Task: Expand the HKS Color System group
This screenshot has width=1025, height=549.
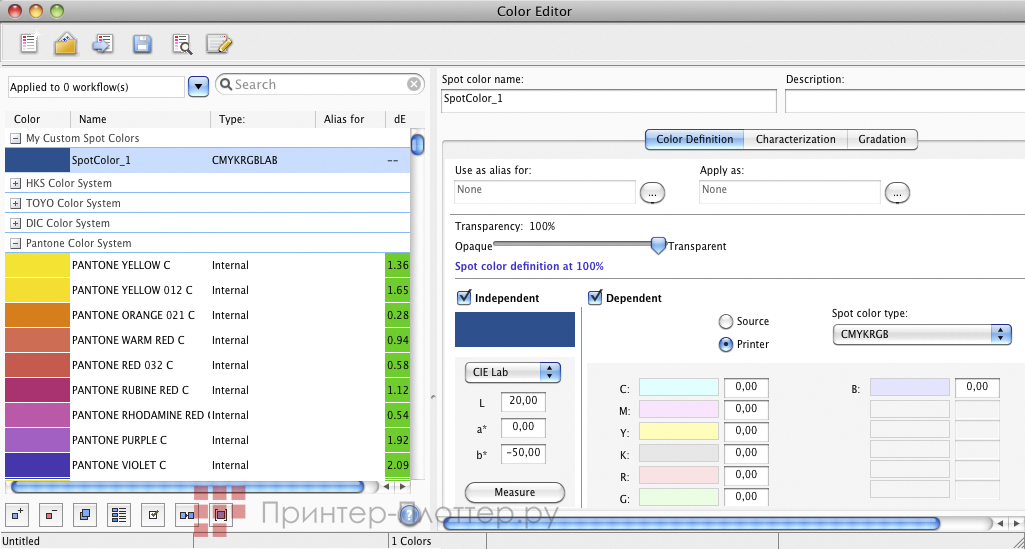Action: pyautogui.click(x=15, y=183)
